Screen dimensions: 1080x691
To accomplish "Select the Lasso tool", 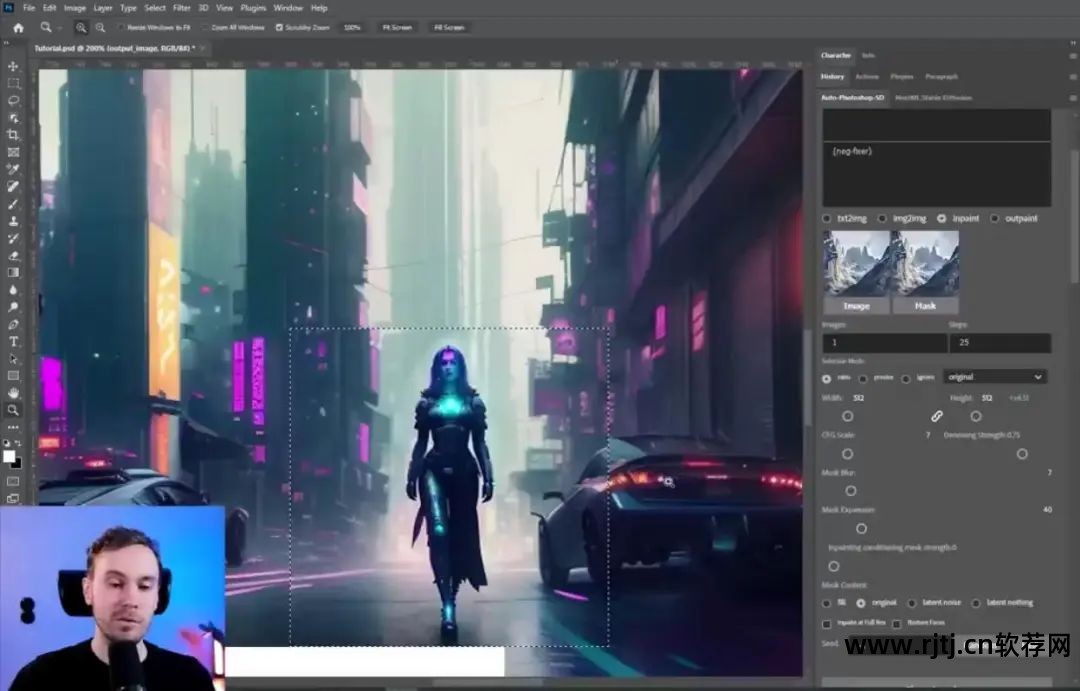I will 13,100.
